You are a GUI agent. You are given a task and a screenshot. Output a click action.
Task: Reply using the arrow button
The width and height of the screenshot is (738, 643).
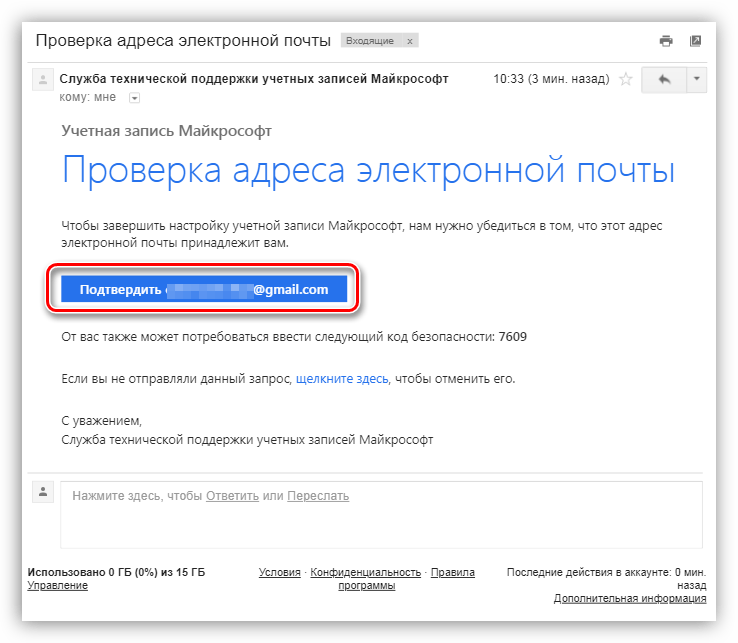(x=664, y=80)
